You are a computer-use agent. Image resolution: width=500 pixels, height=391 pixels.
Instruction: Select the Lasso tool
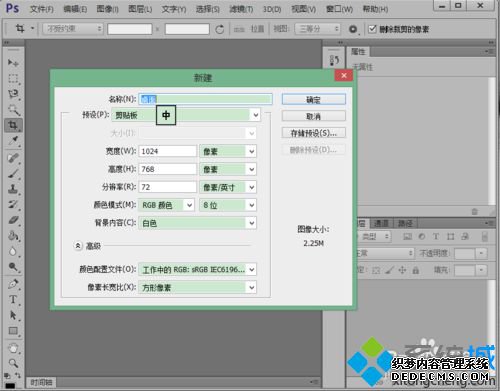[x=13, y=94]
